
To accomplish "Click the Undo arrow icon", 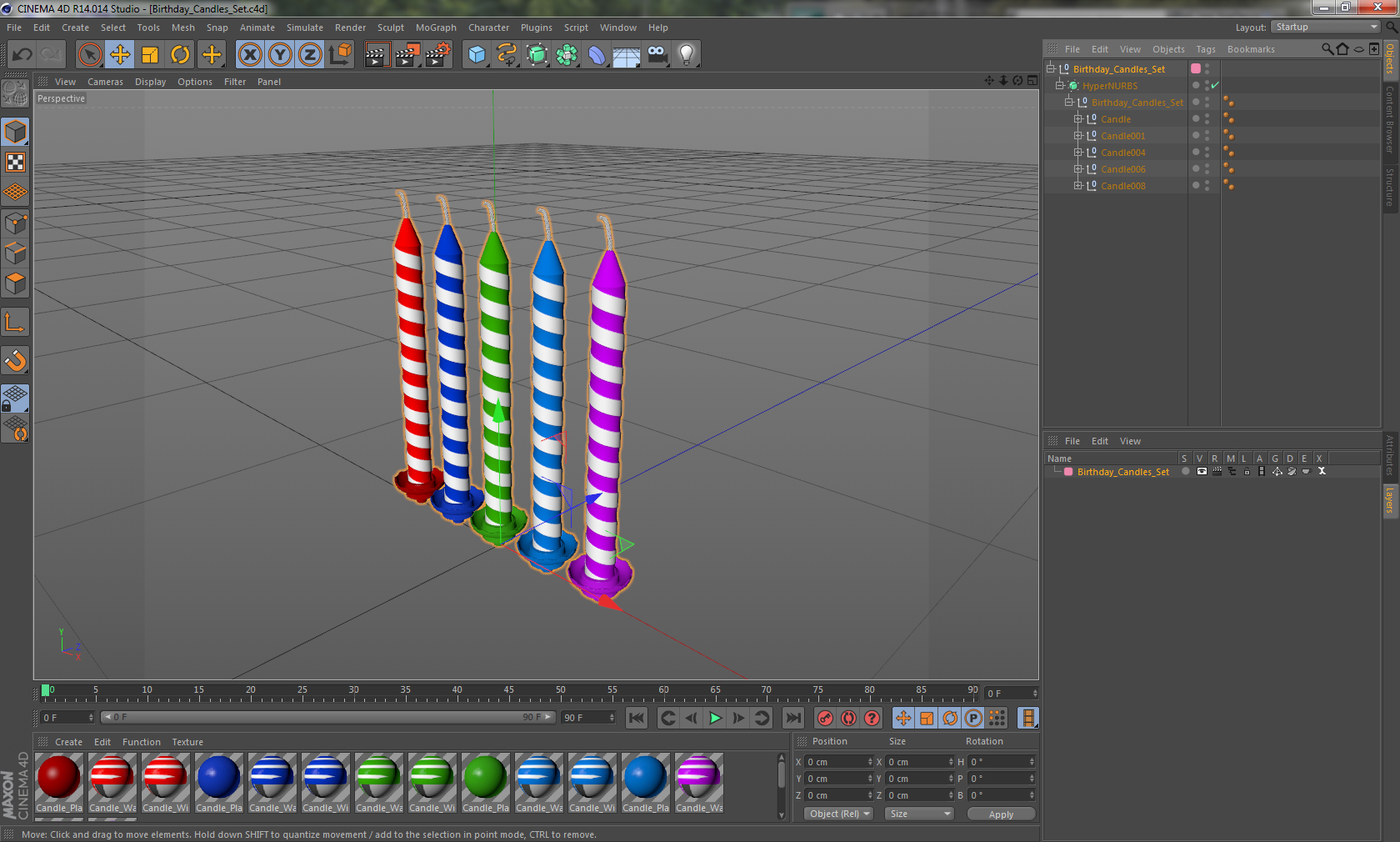I will [22, 55].
